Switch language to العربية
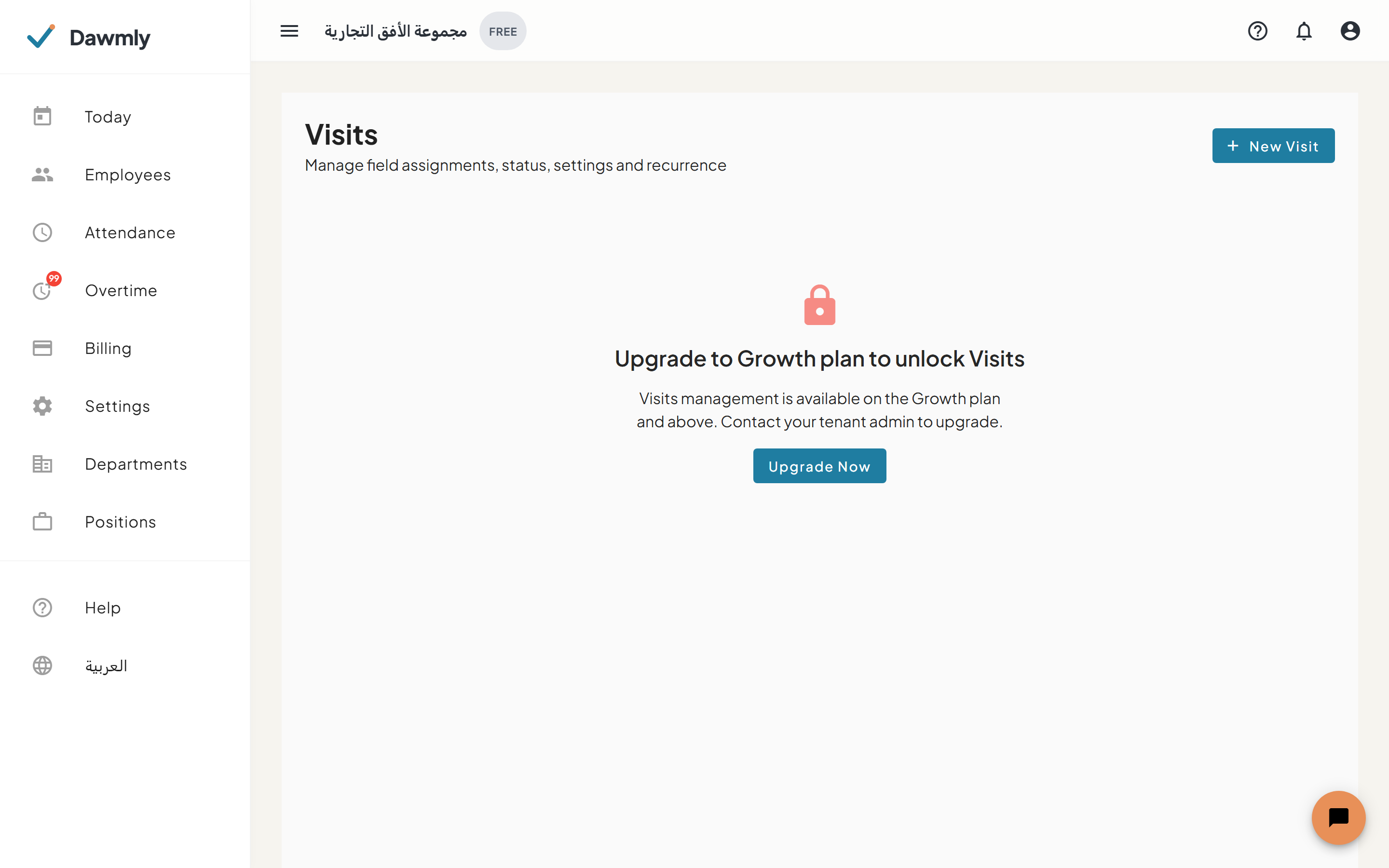Screen dimensions: 1389x868 pyautogui.click(x=125, y=665)
